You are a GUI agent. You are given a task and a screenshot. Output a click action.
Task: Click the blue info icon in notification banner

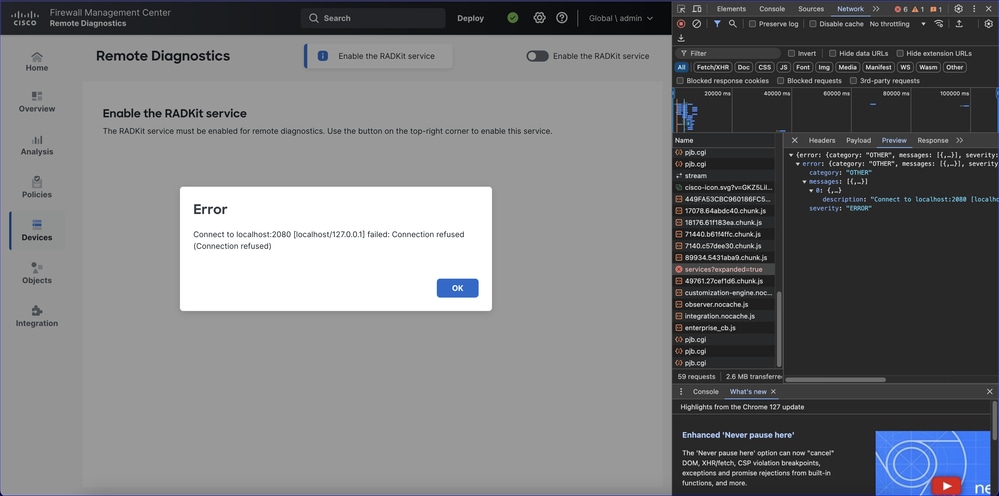point(323,56)
